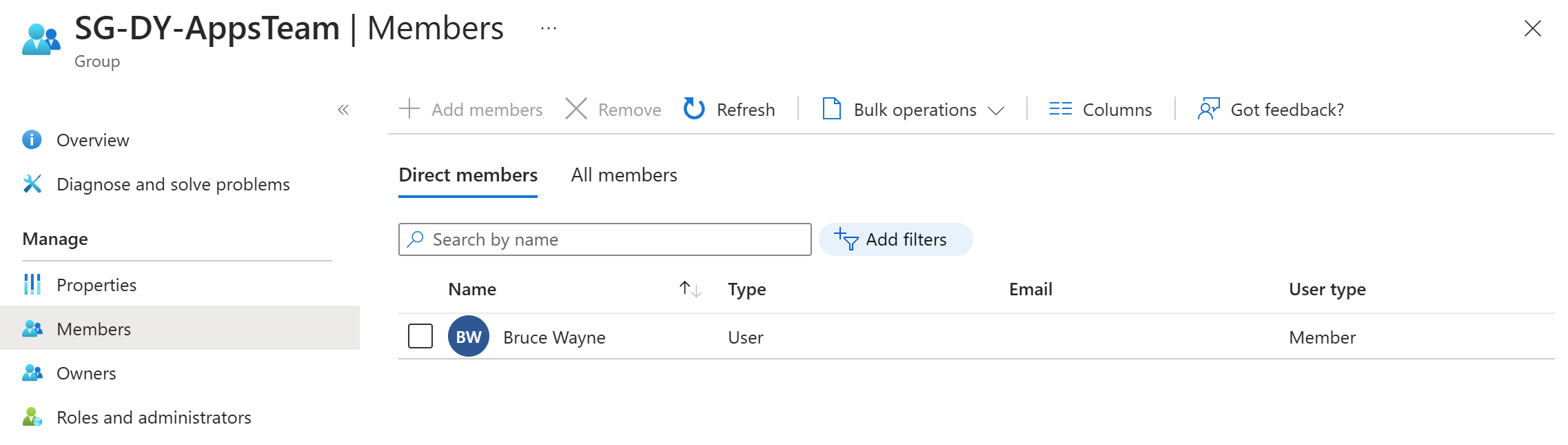Click the Overview info icon in sidebar
1568x445 pixels.
[32, 140]
